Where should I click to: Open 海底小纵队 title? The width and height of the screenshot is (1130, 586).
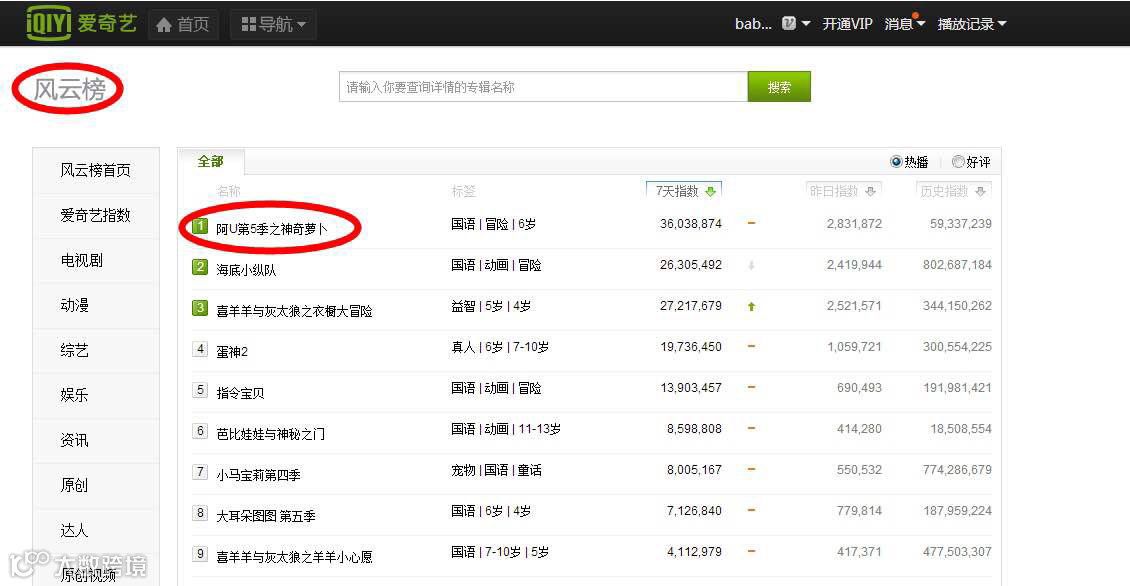click(x=246, y=270)
